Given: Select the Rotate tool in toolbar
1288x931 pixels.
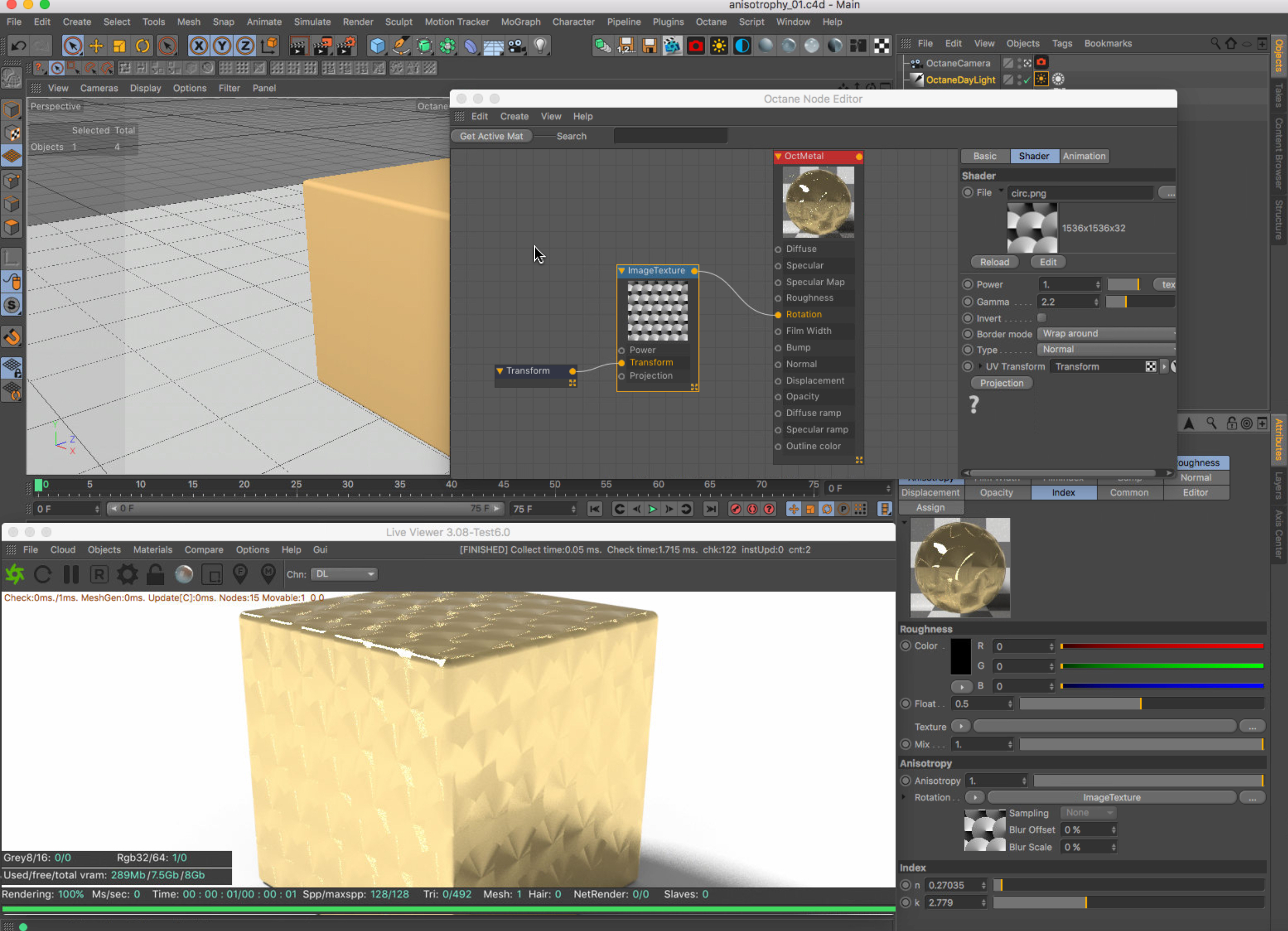Looking at the screenshot, I should tap(143, 46).
